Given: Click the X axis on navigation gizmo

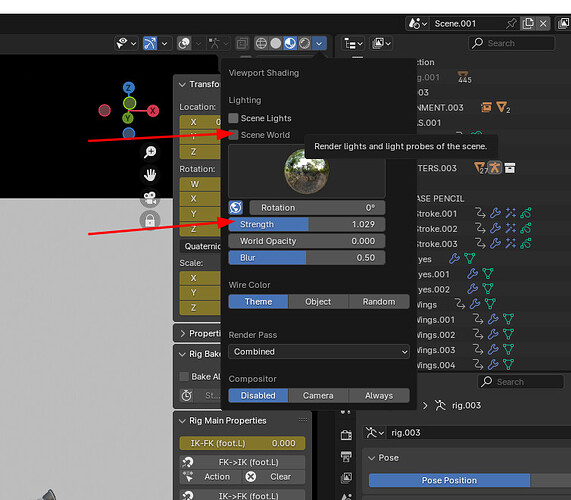Looking at the screenshot, I should [x=153, y=111].
